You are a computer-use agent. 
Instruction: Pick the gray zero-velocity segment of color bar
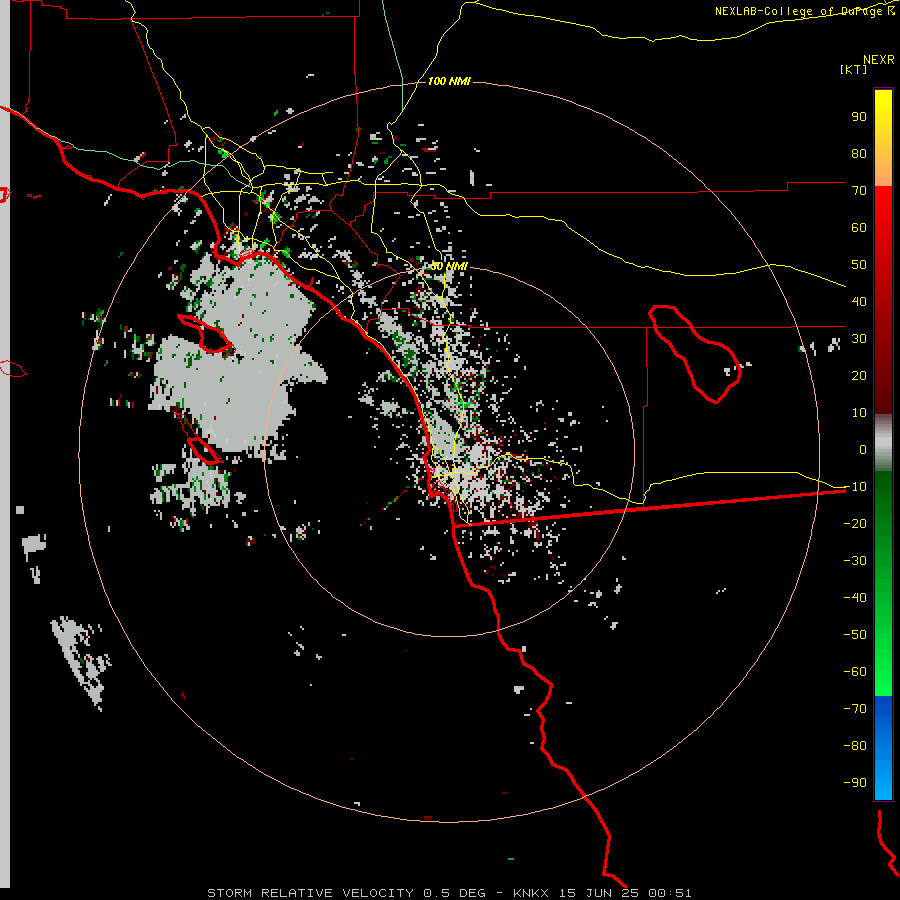pyautogui.click(x=883, y=443)
